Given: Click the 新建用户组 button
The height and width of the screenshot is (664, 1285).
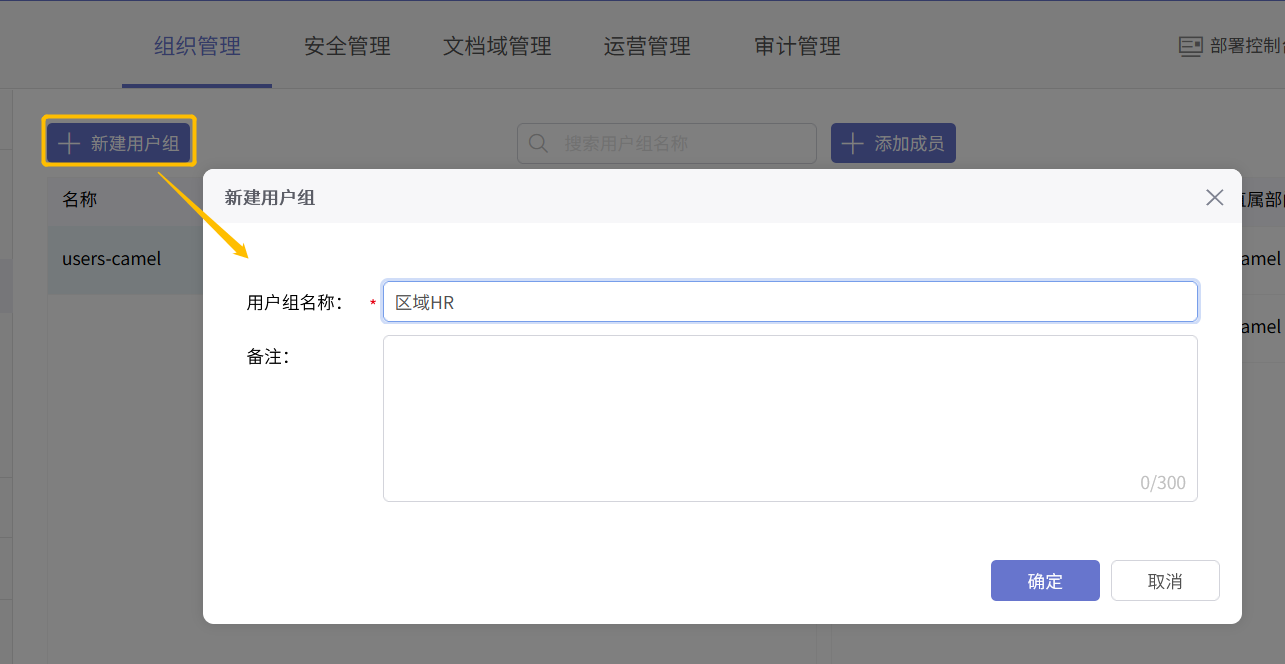Looking at the screenshot, I should click(x=118, y=143).
